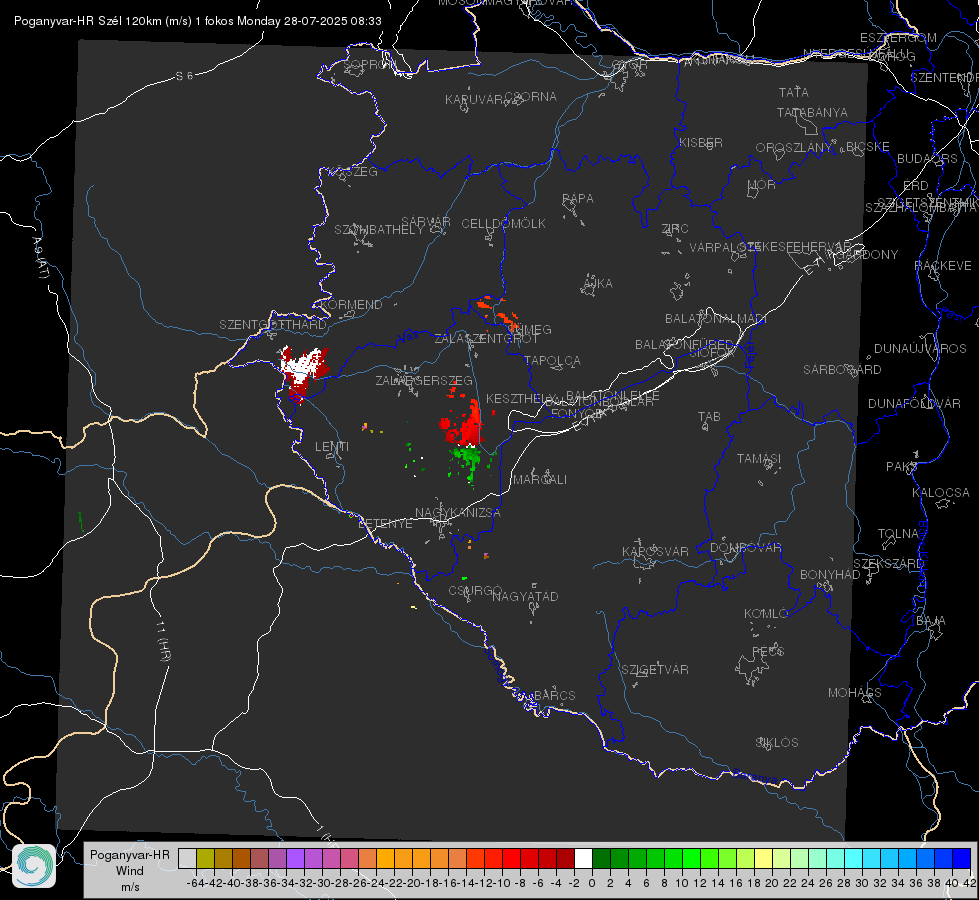Choose the dark blue last legend swatch
Viewport: 979px width, 900px height.
[962, 858]
